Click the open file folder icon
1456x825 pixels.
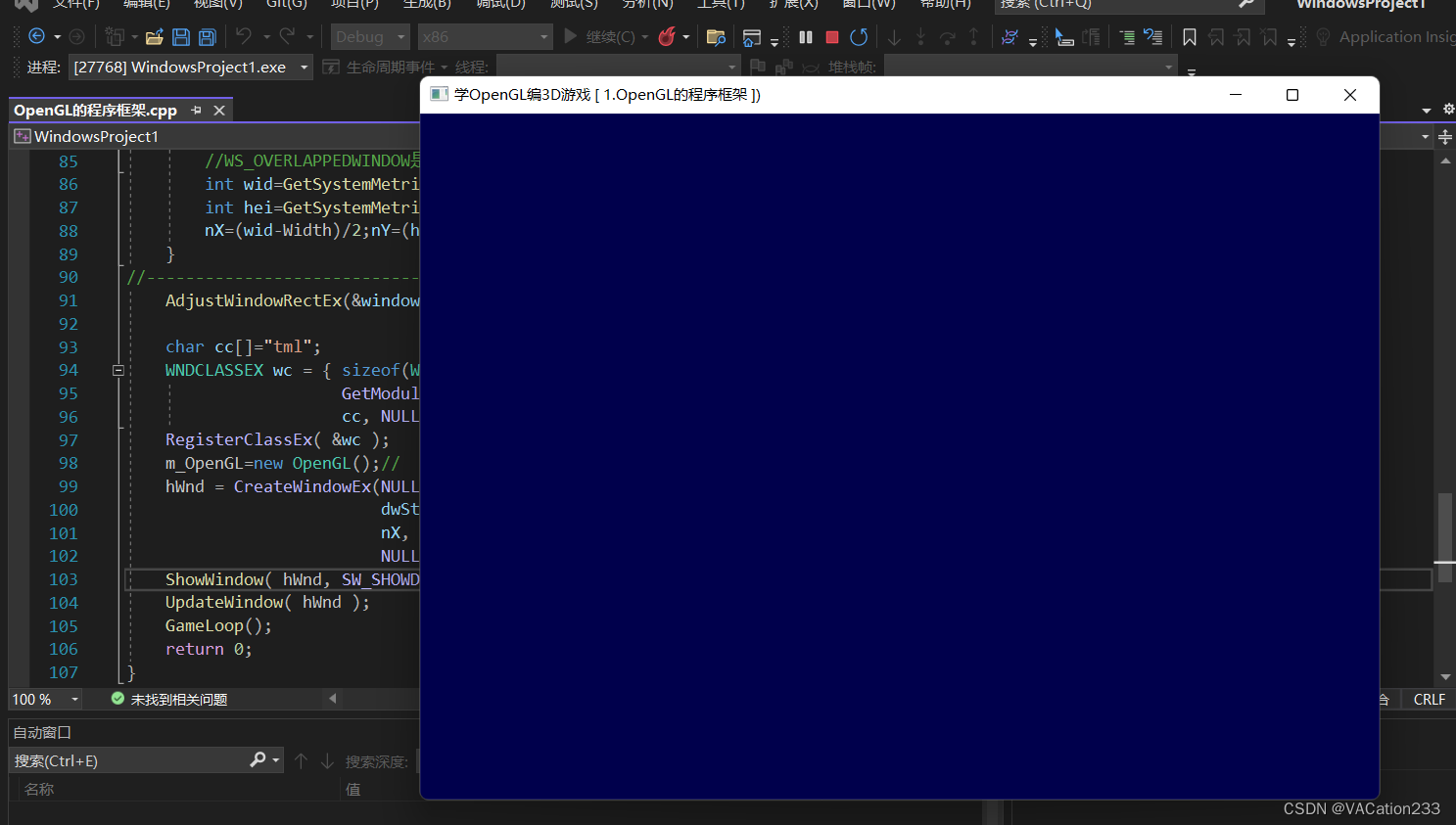(155, 37)
